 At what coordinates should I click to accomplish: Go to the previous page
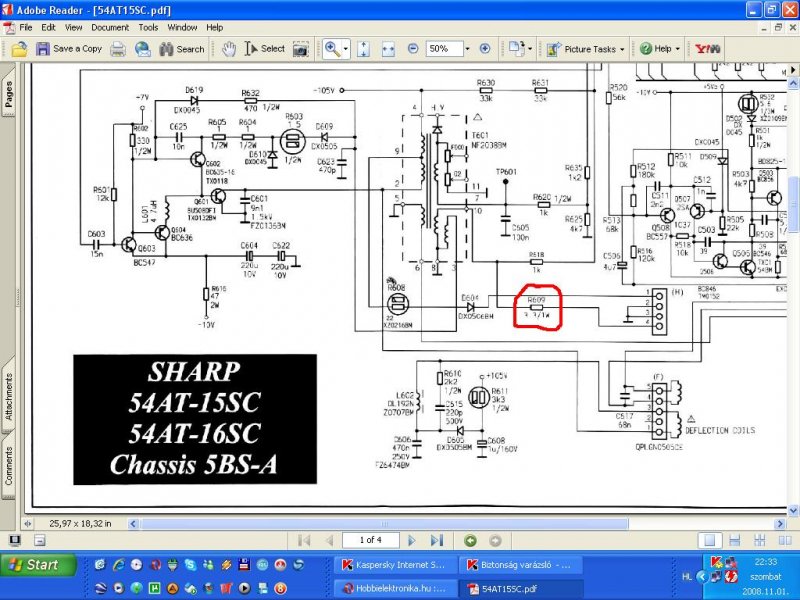point(329,540)
